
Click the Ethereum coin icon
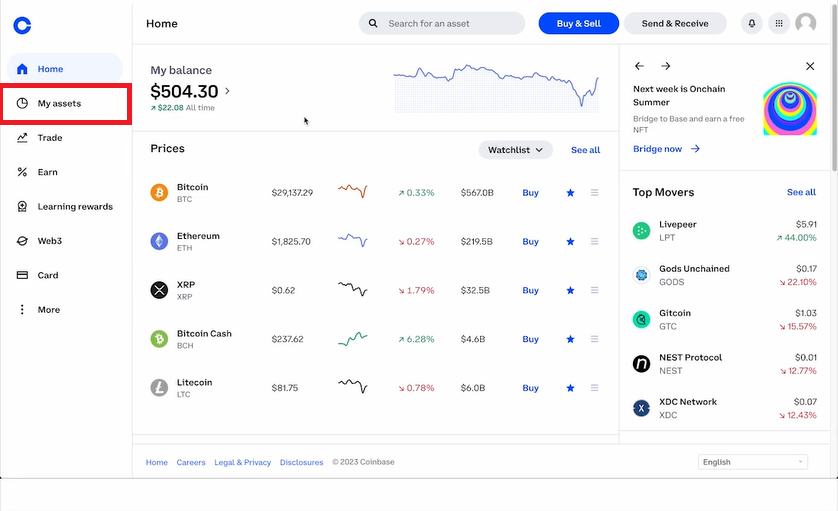click(x=159, y=241)
